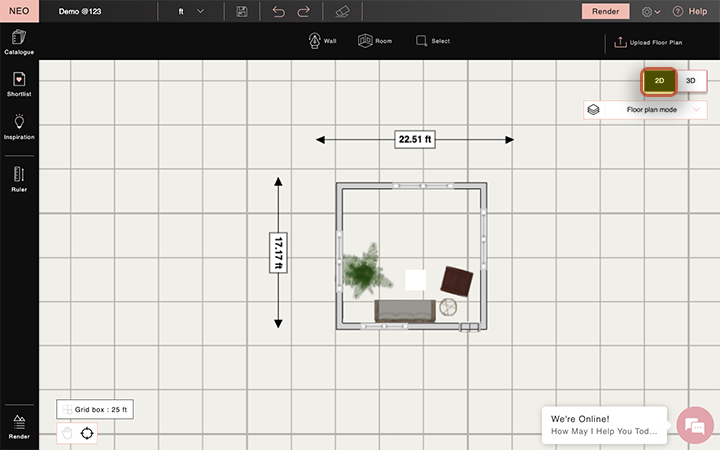
Task: Click the layers icon in Floor plan mode
Action: pyautogui.click(x=593, y=110)
